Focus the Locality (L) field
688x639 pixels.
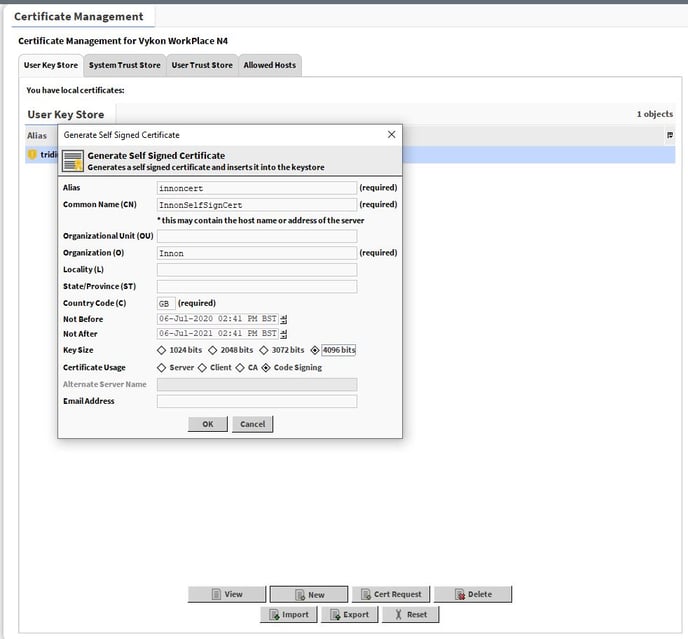click(257, 269)
